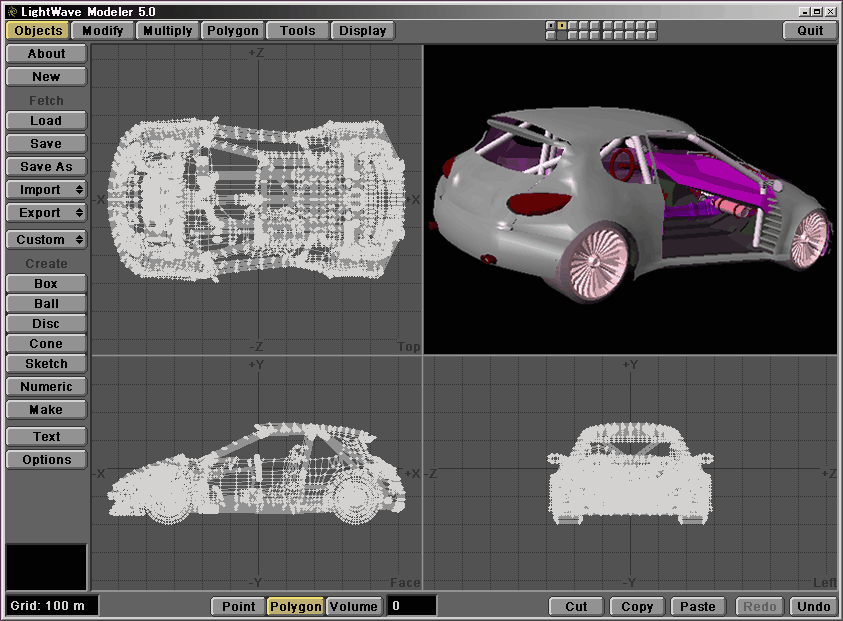Switch to the Modify tab
The width and height of the screenshot is (843, 621).
point(103,31)
